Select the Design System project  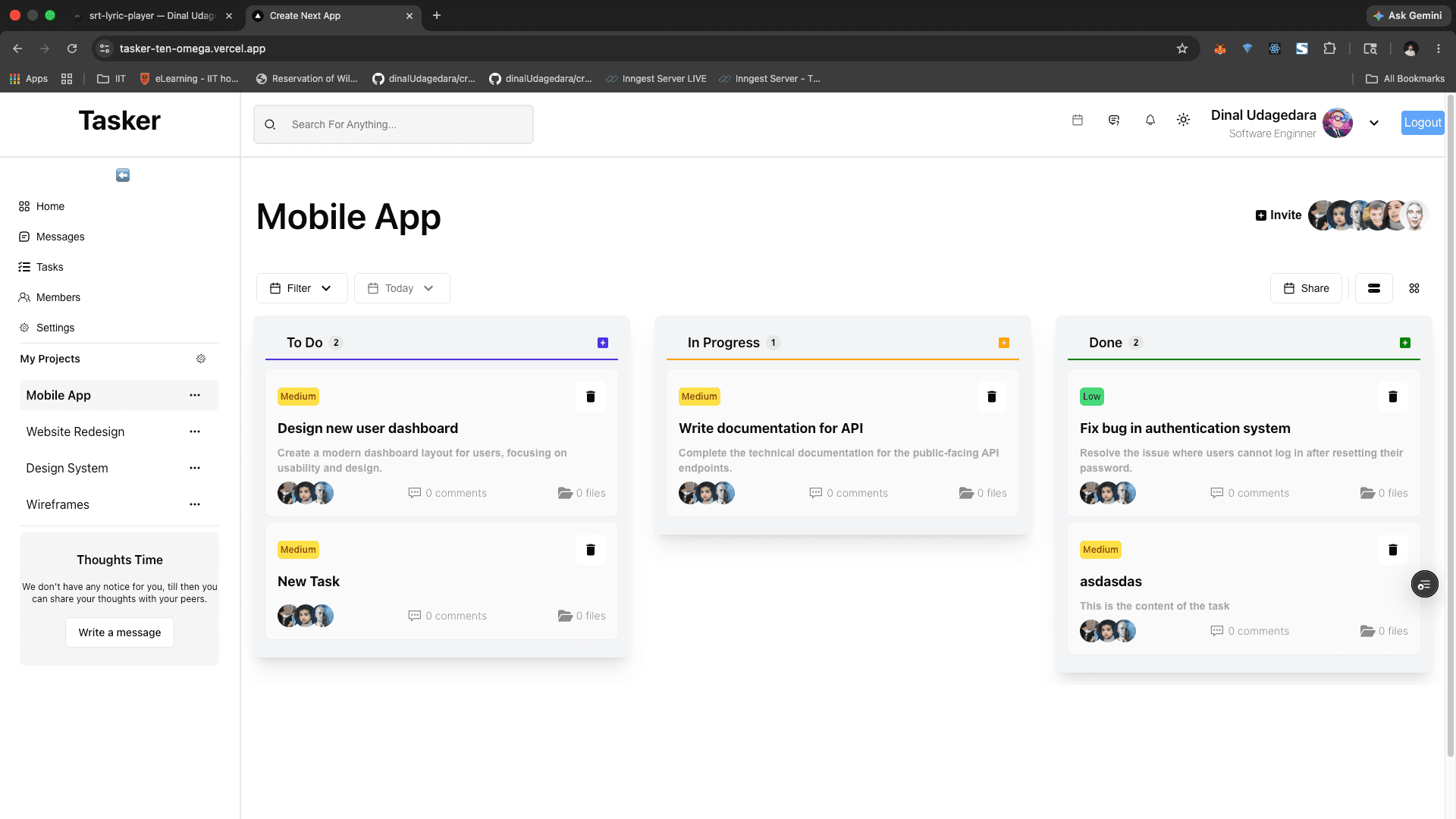(x=67, y=468)
